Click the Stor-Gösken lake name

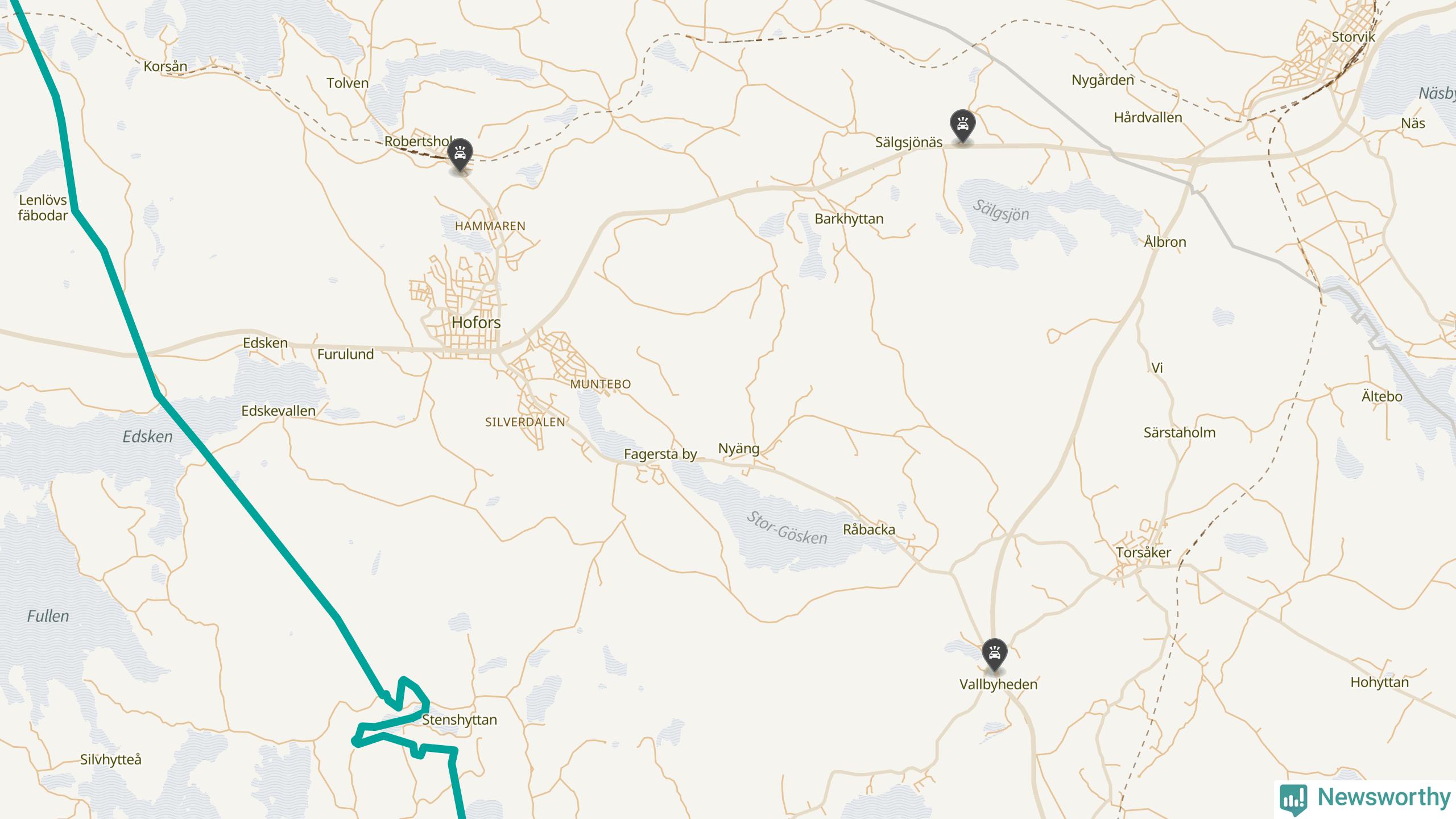coord(787,528)
